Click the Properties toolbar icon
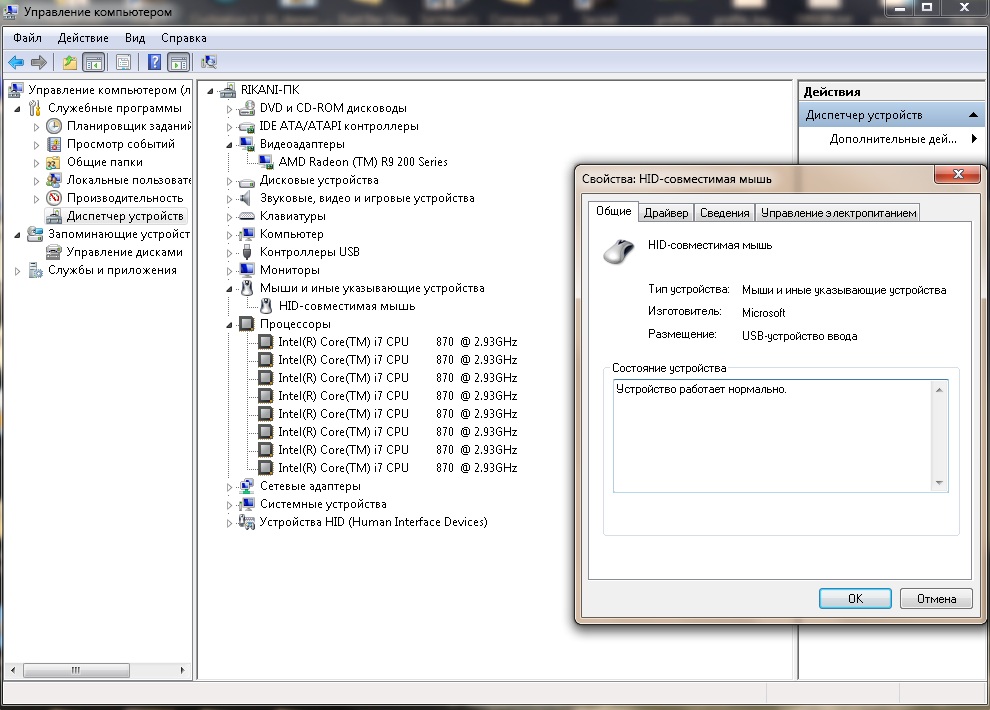Screen dimensions: 990x710 tap(123, 62)
